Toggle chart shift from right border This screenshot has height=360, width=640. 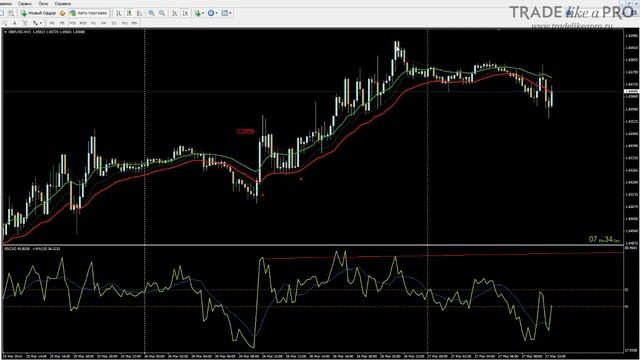tap(185, 13)
